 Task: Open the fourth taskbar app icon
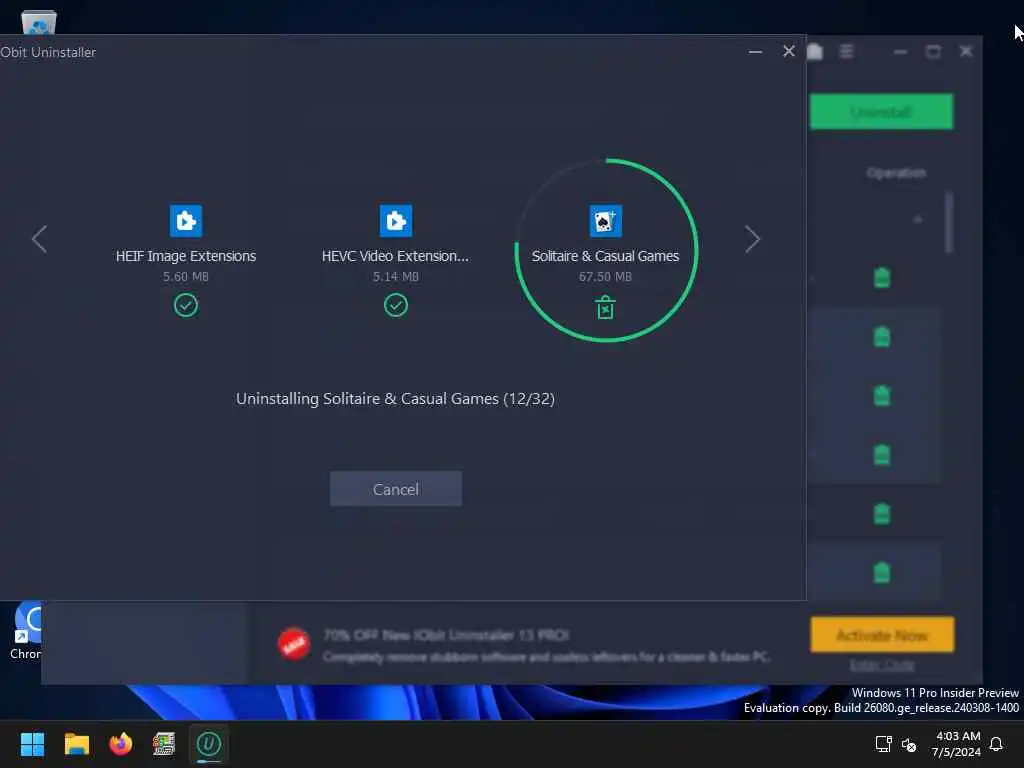point(164,744)
